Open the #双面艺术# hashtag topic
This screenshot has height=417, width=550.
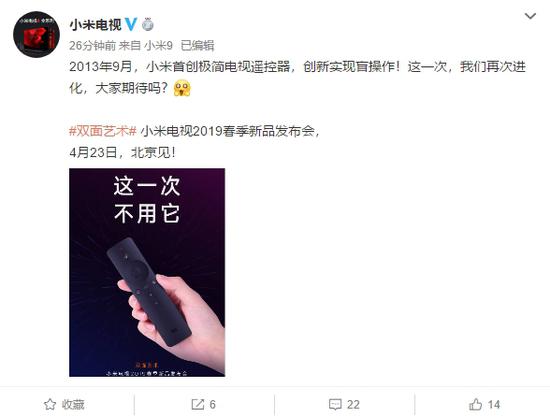tap(103, 131)
